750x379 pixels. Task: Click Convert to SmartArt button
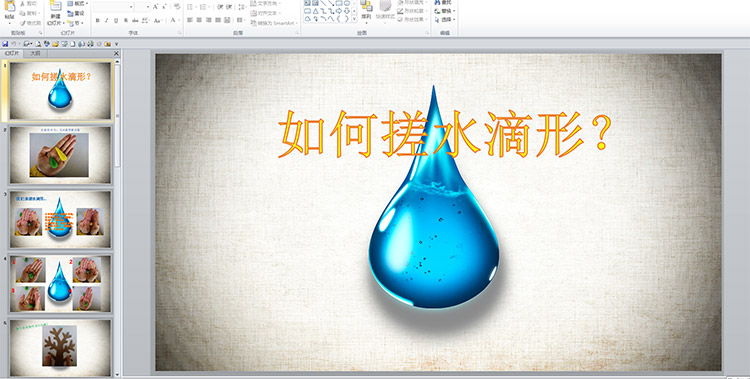274,22
